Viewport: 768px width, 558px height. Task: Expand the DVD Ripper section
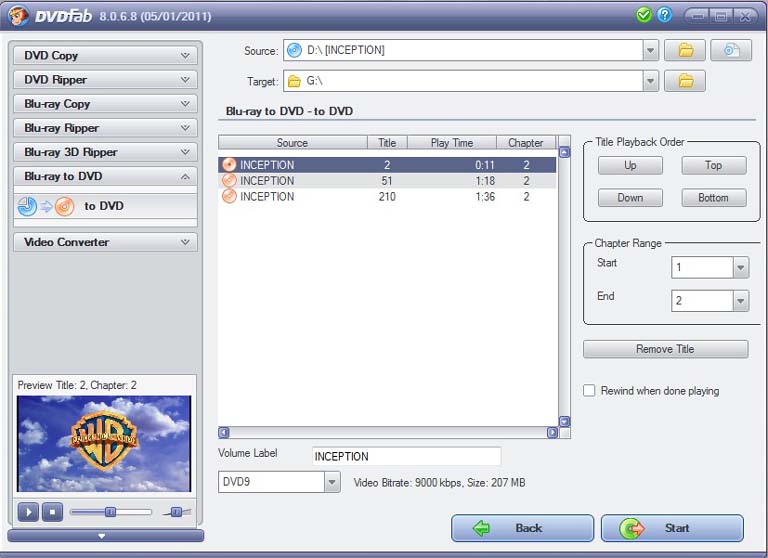(105, 79)
